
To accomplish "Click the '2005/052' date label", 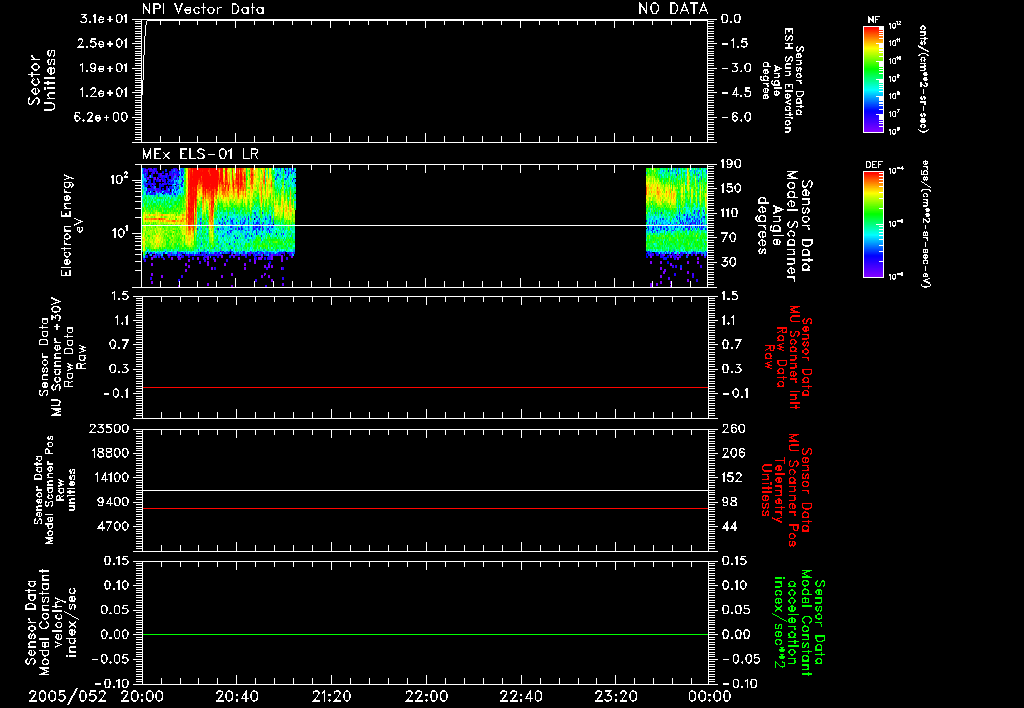I will click(67, 697).
